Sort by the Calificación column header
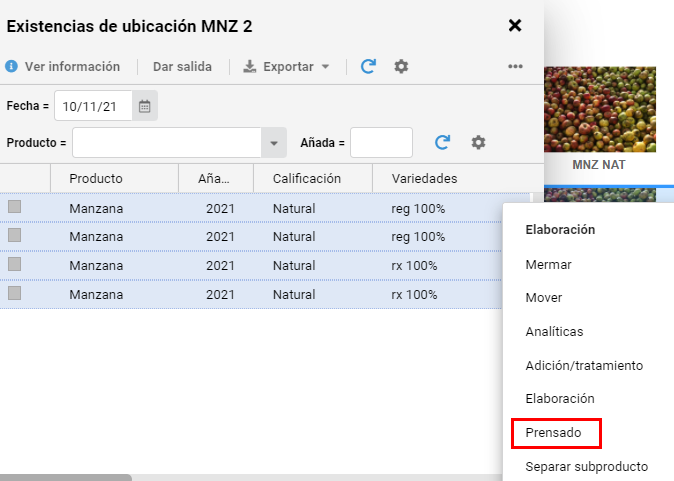Screen dimensions: 674x481 point(313,178)
